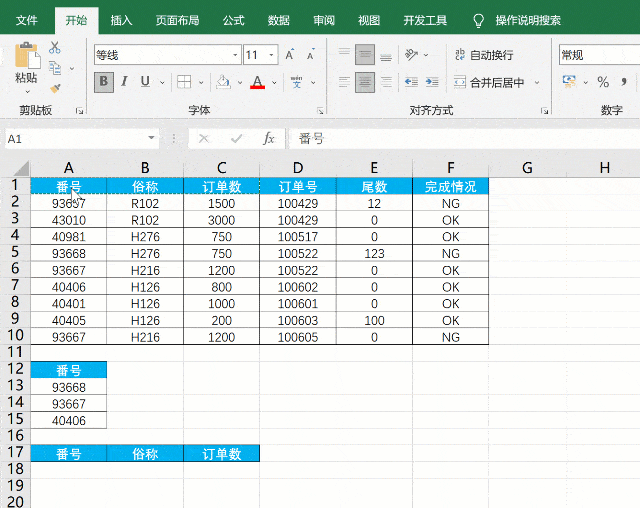
Task: Open 剪贴板 dialog launcher
Action: tap(80, 111)
